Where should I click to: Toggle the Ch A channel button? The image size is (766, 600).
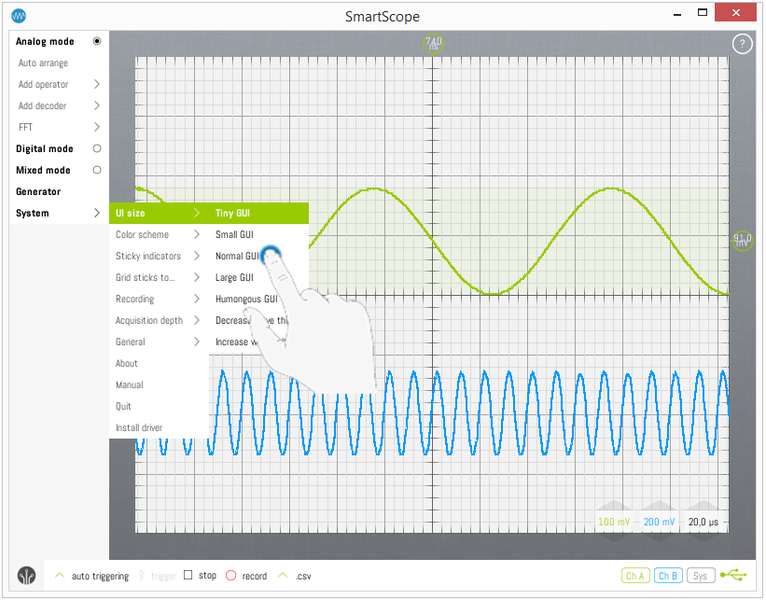click(635, 576)
